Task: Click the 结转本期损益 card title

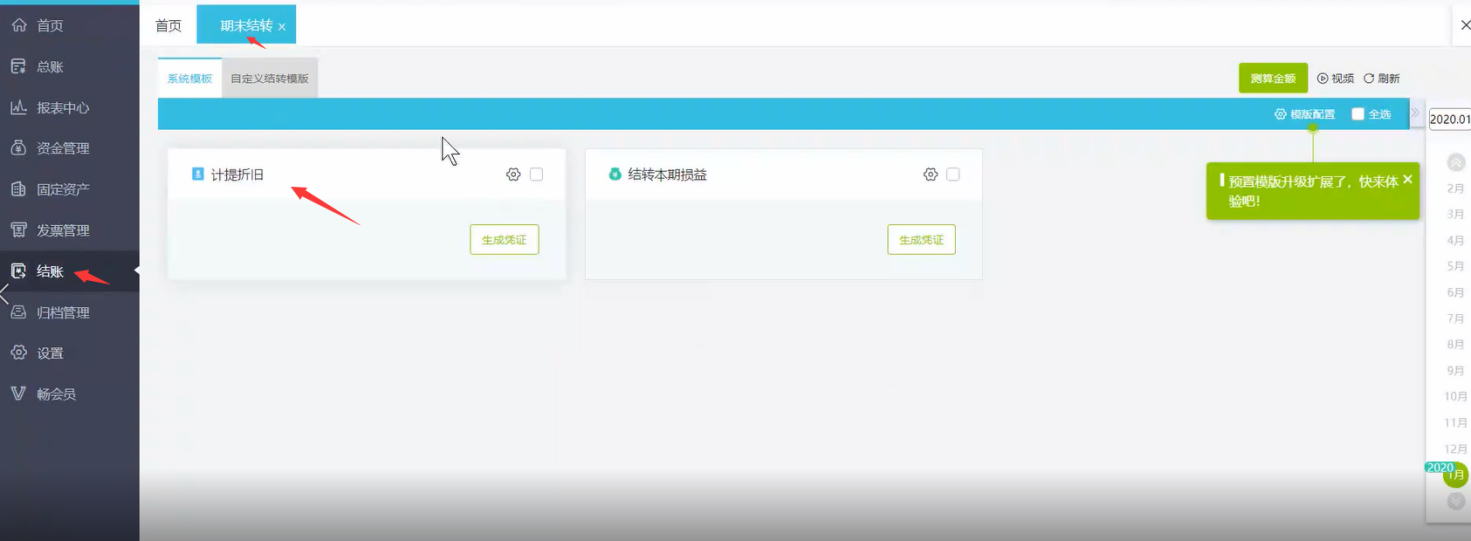Action: (x=667, y=174)
